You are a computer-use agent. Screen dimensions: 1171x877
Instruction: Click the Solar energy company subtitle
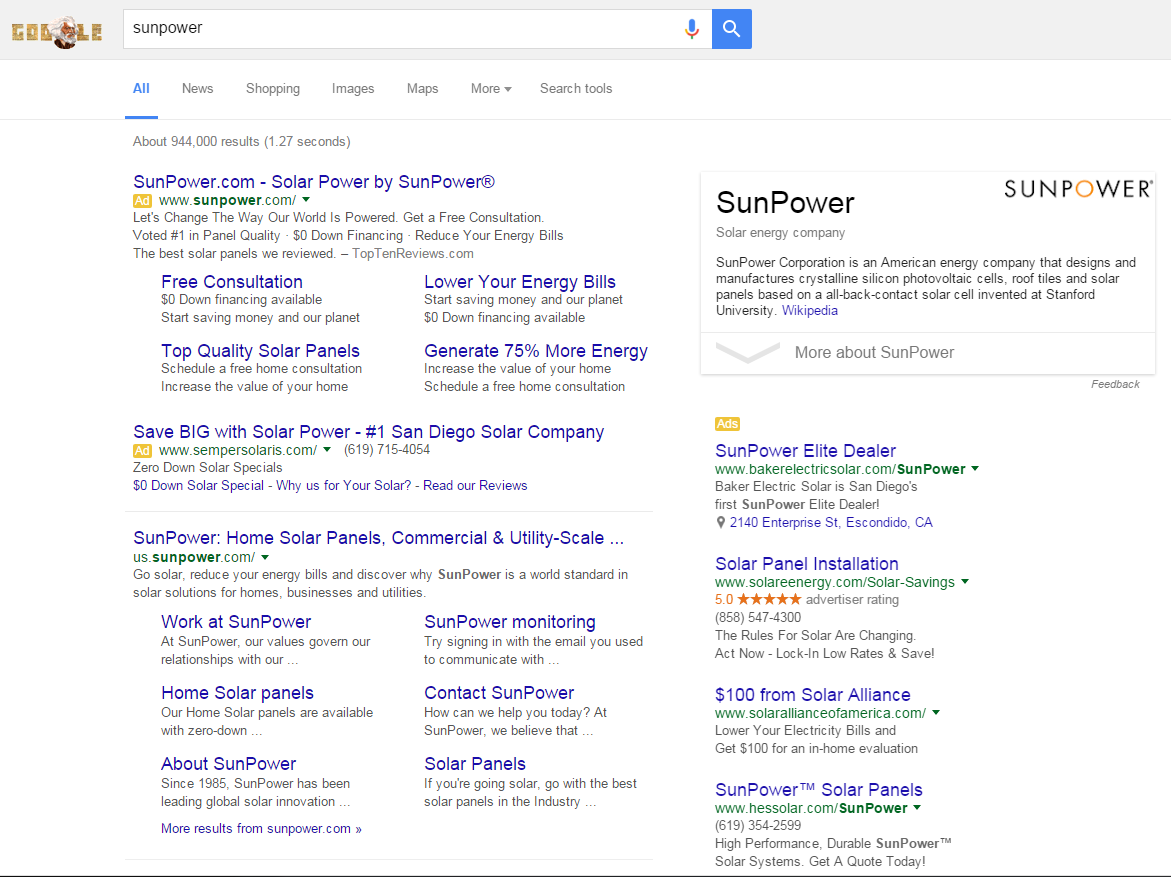coord(780,232)
